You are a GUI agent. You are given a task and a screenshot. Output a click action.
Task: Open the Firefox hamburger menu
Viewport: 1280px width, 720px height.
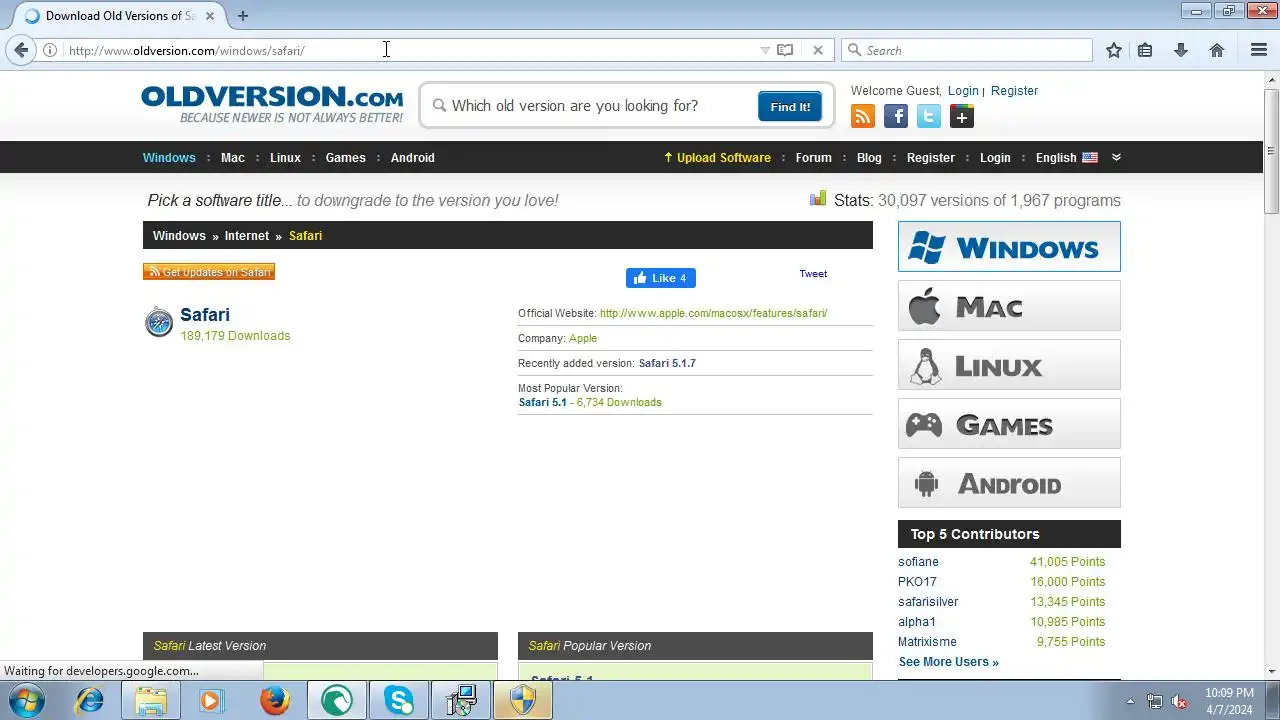1259,50
